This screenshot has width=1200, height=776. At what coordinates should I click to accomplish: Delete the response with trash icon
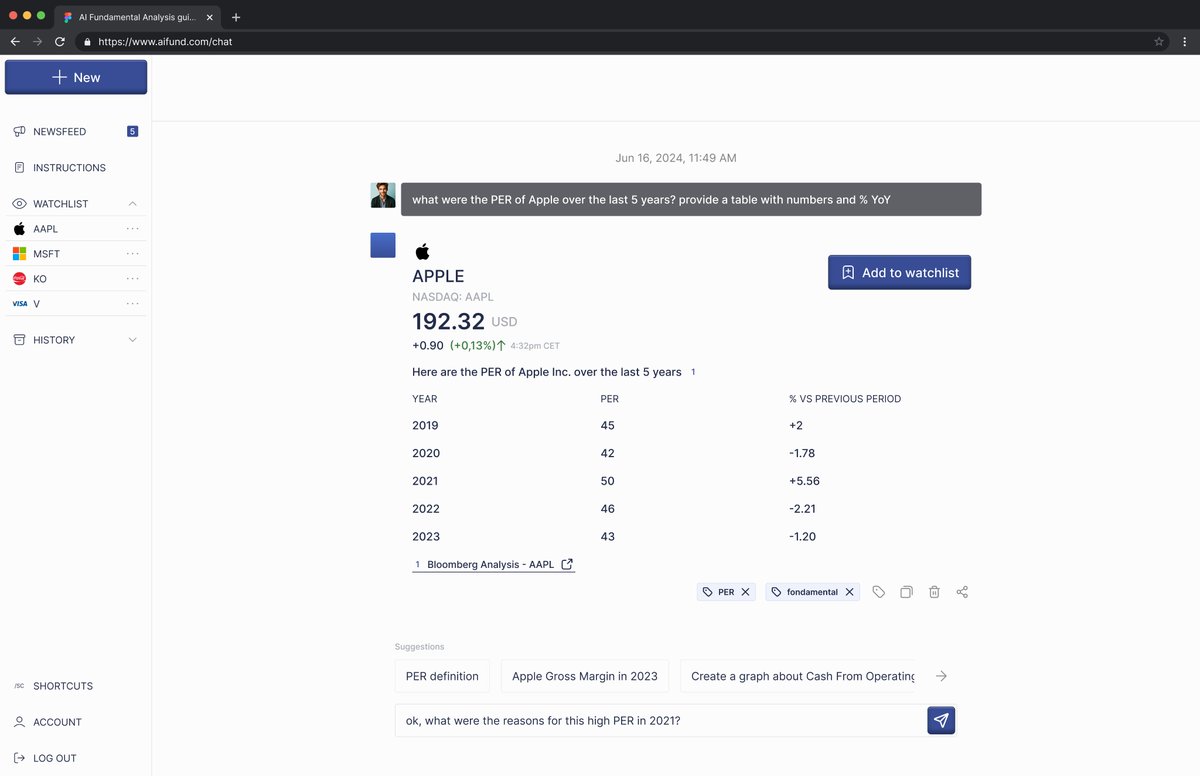934,592
